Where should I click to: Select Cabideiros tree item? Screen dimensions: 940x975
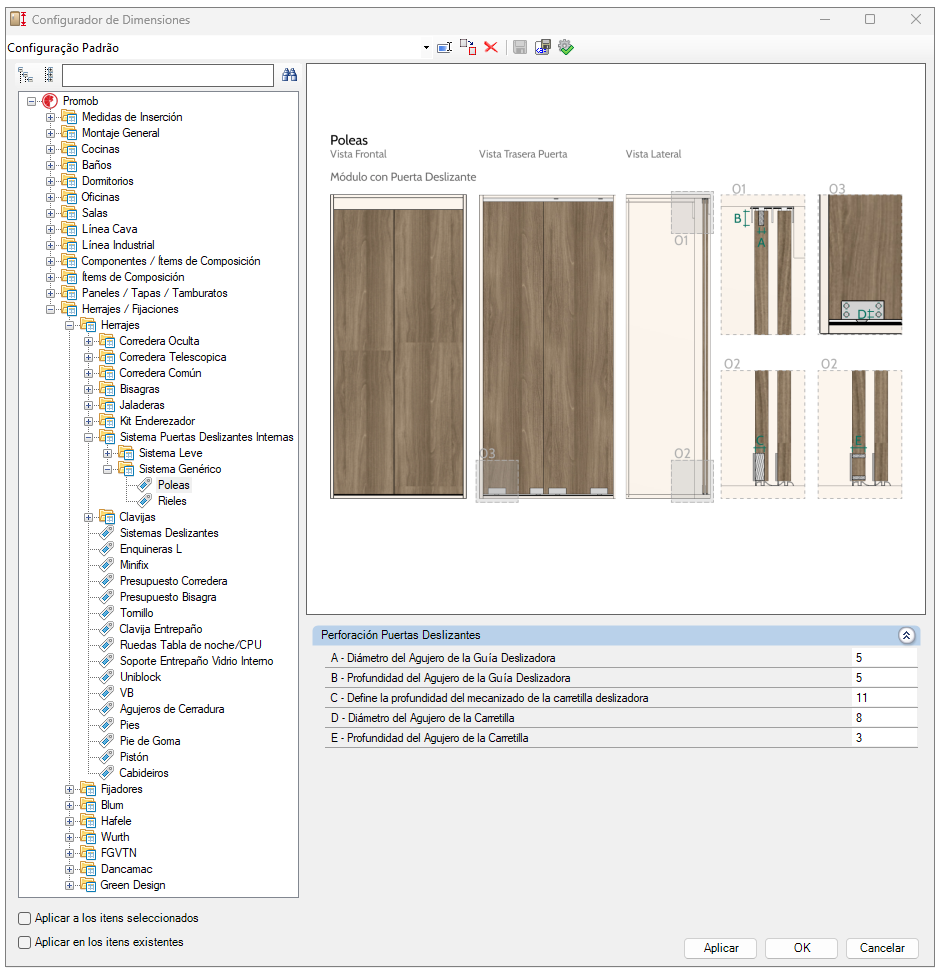pos(144,773)
